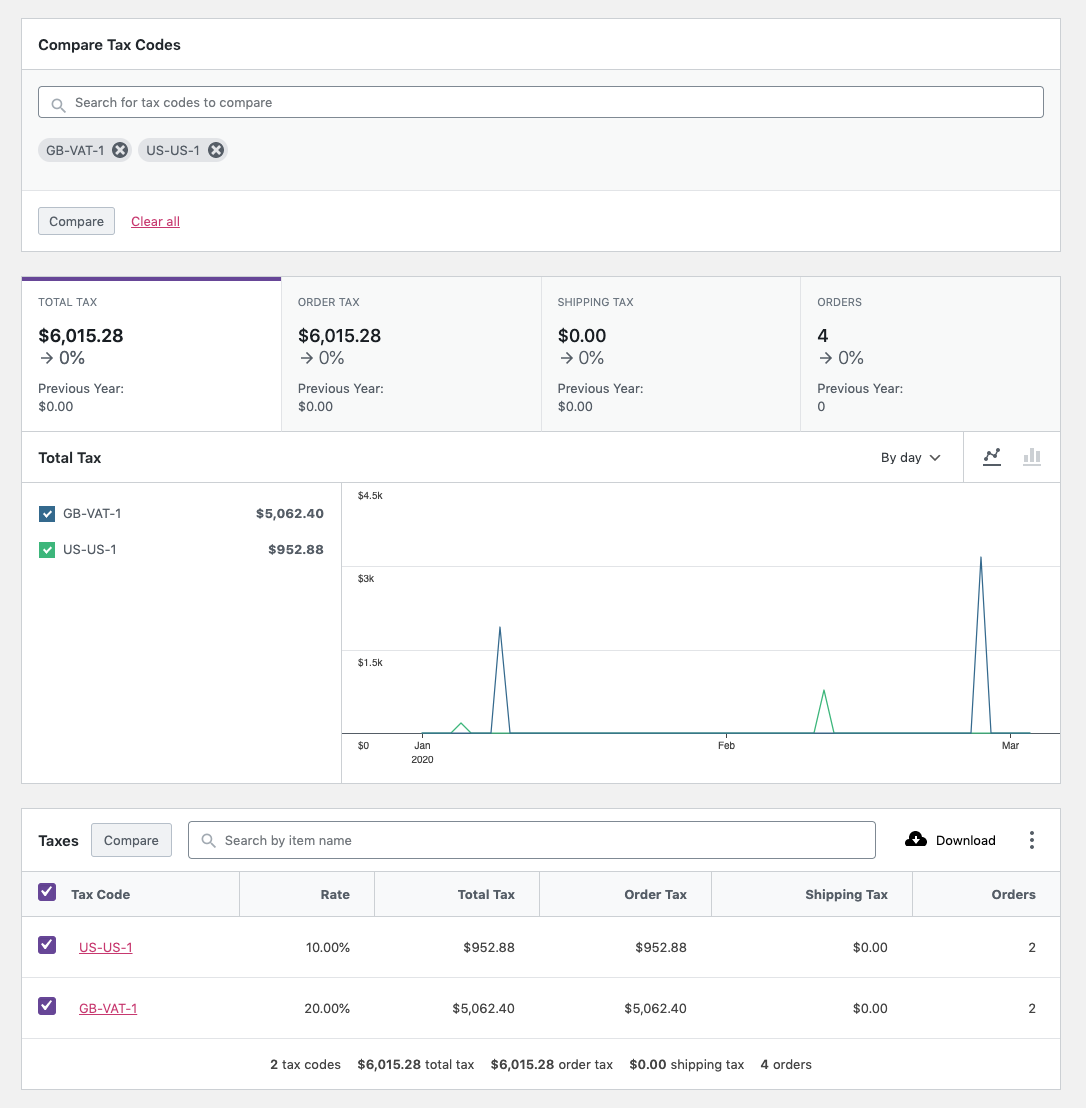Viewport: 1086px width, 1108px height.
Task: Switch to bar chart view
Action: click(x=1032, y=457)
